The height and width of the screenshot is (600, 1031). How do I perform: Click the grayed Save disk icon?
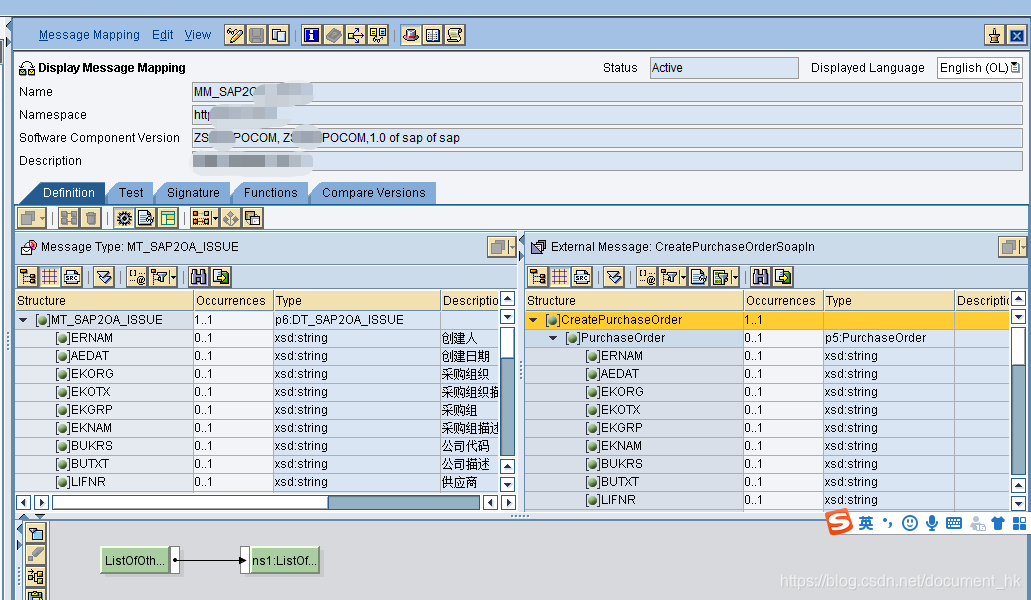pyautogui.click(x=256, y=35)
